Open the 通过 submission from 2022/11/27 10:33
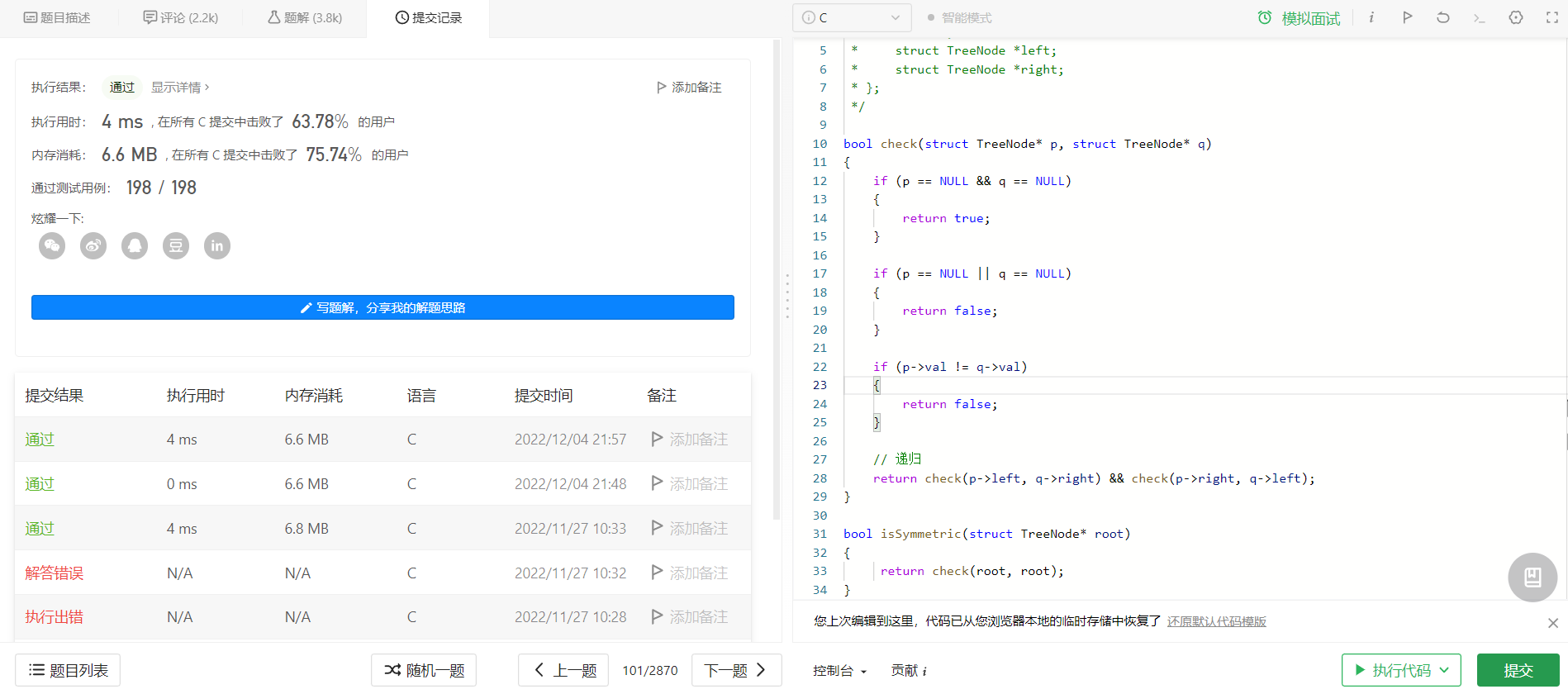Screen dimensions: 1568x694 click(x=40, y=528)
